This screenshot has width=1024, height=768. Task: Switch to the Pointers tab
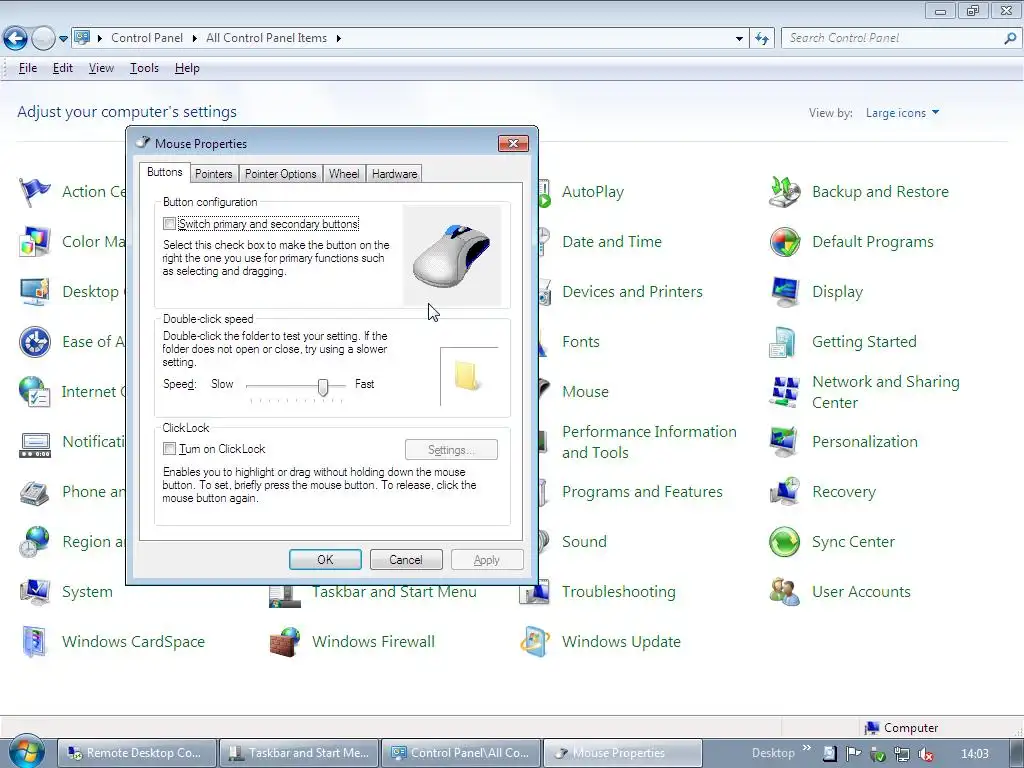pos(214,174)
